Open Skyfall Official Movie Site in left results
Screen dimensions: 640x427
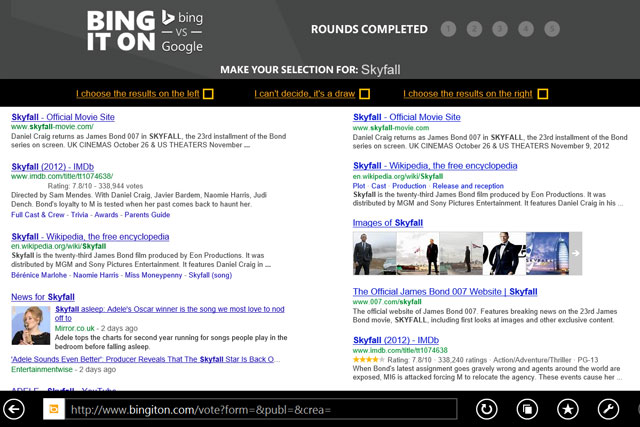pos(65,117)
